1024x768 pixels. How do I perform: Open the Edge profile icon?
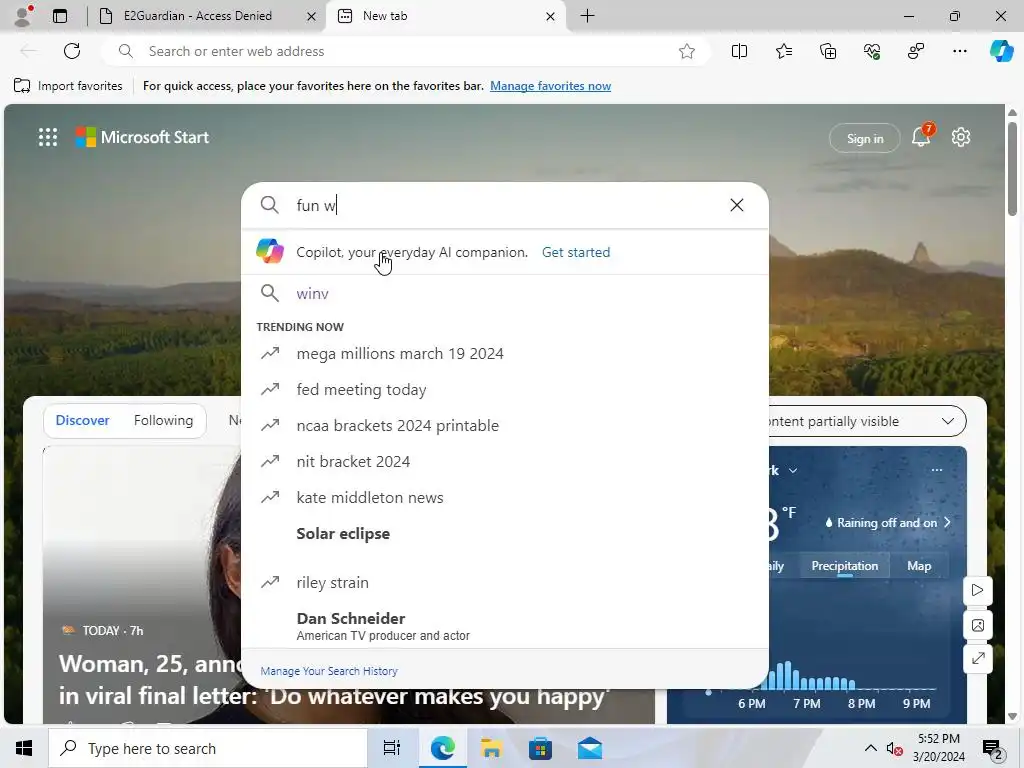click(23, 16)
